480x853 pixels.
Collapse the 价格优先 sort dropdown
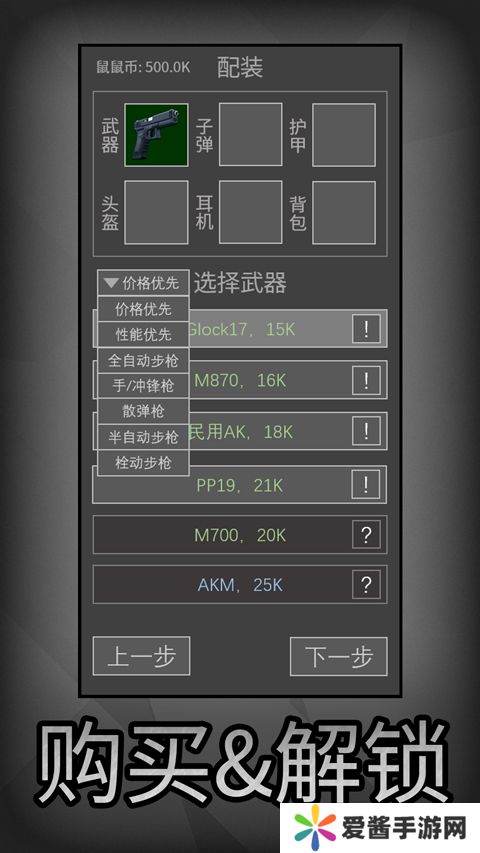[143, 283]
